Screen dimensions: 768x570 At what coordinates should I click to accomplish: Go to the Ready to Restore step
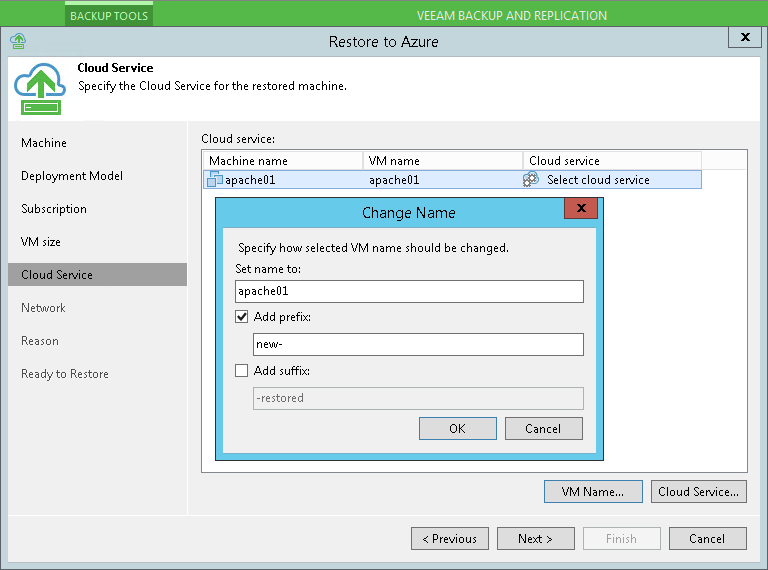pyautogui.click(x=65, y=374)
